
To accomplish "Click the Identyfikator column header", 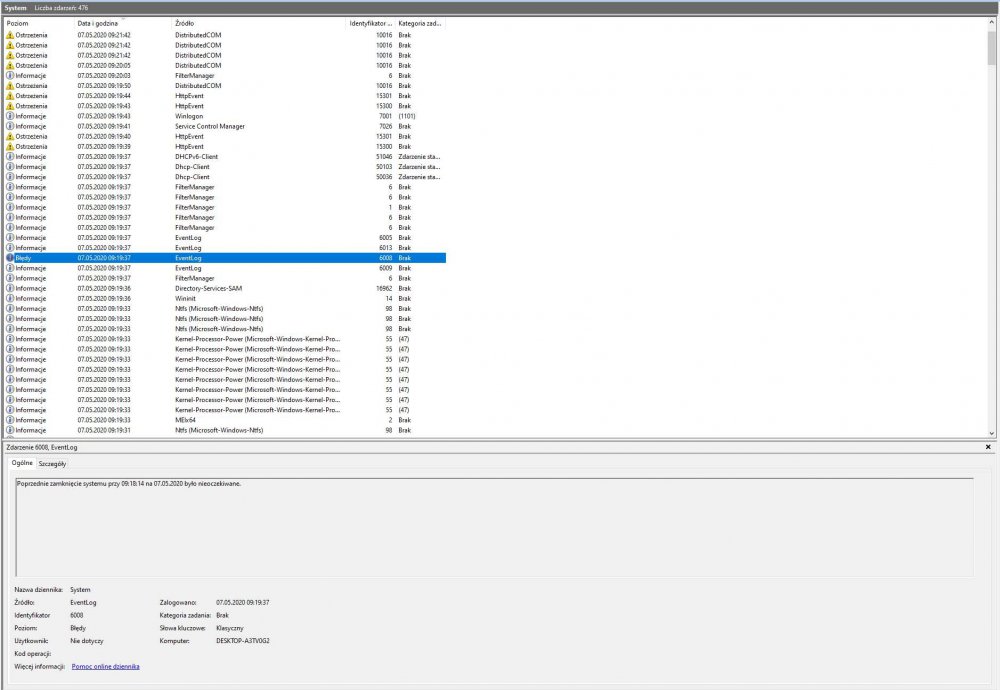I will click(x=370, y=23).
